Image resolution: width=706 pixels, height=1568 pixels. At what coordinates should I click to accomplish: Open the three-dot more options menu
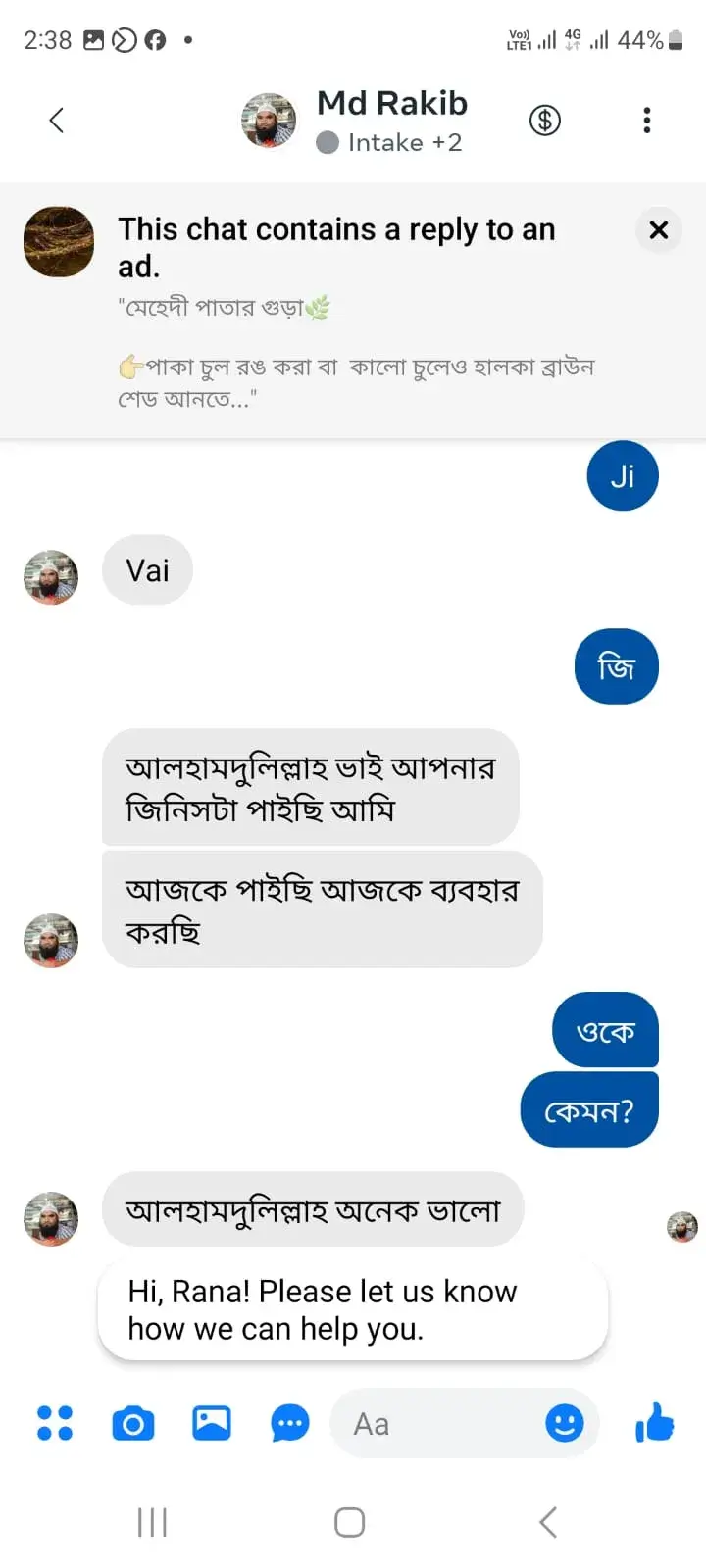(x=646, y=121)
